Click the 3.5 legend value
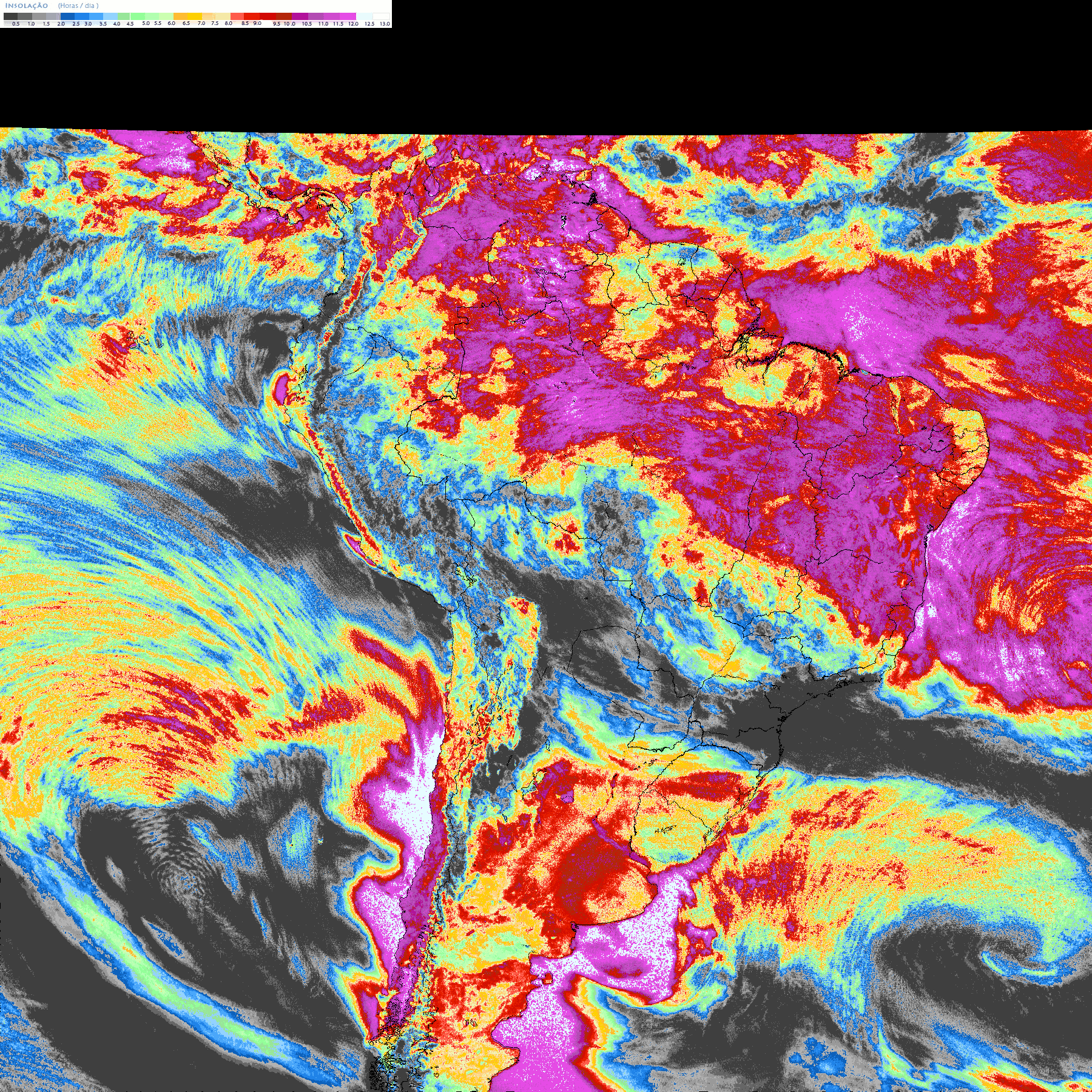Screen dimensions: 1092x1092 [x=103, y=24]
